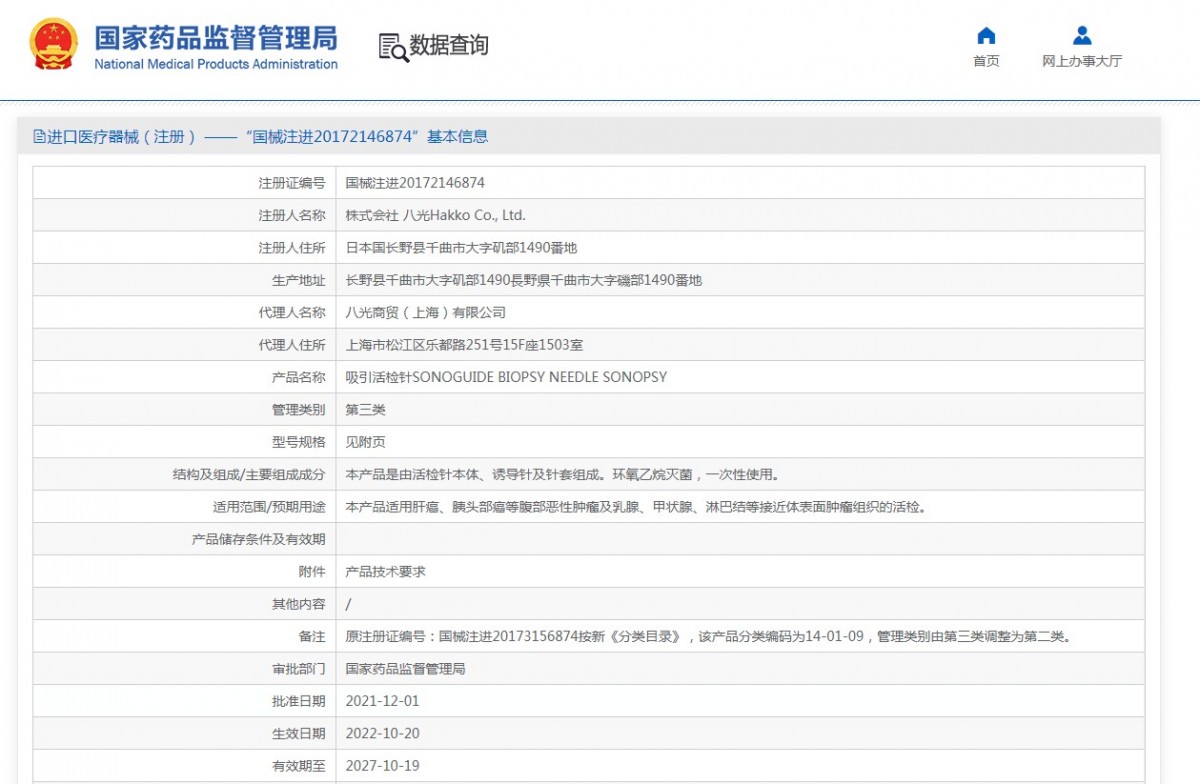Click the 备注 remark text about 分类目录
The image size is (1200, 784).
pyautogui.click(x=708, y=636)
